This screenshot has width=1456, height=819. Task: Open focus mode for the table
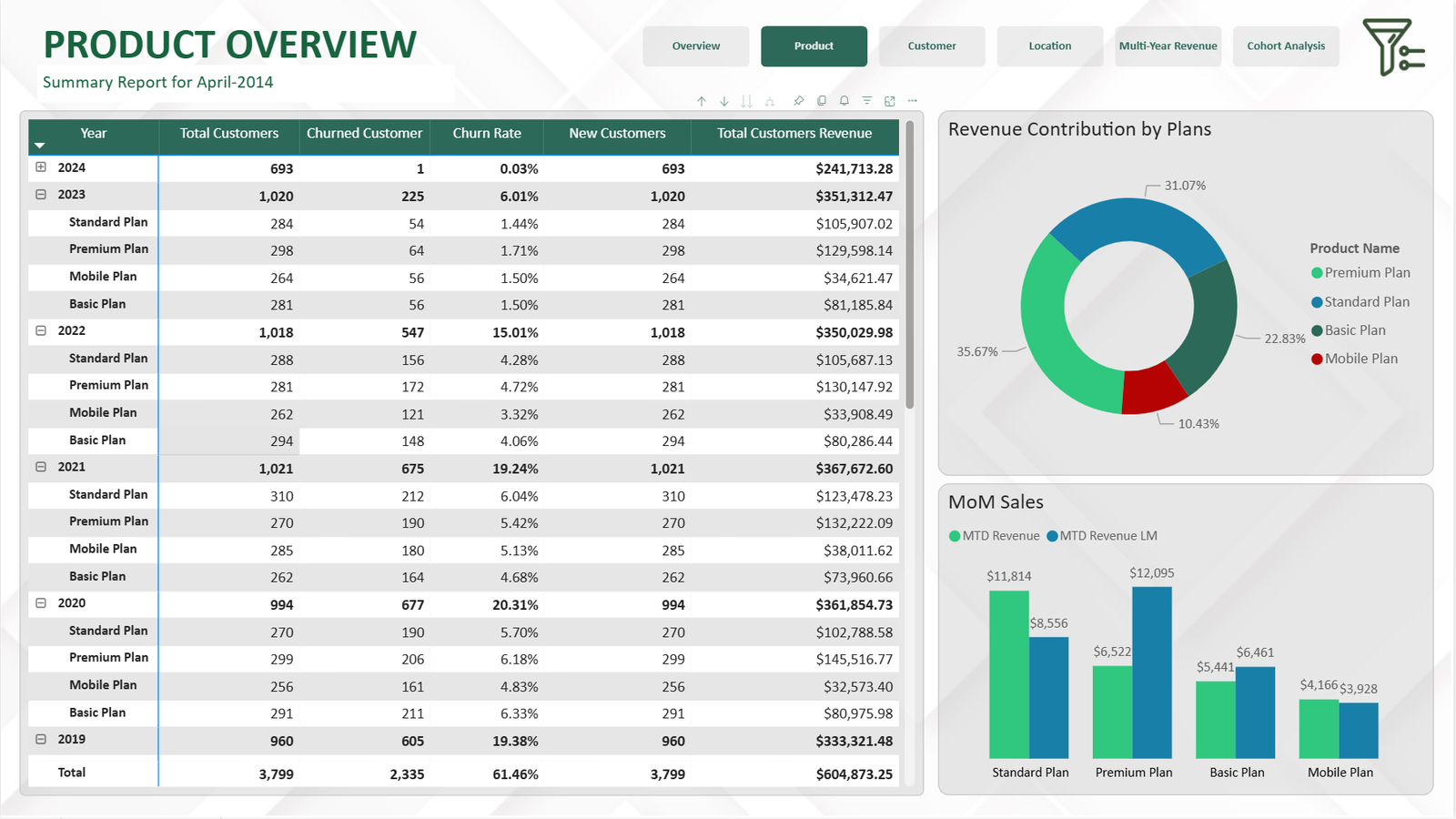click(890, 101)
